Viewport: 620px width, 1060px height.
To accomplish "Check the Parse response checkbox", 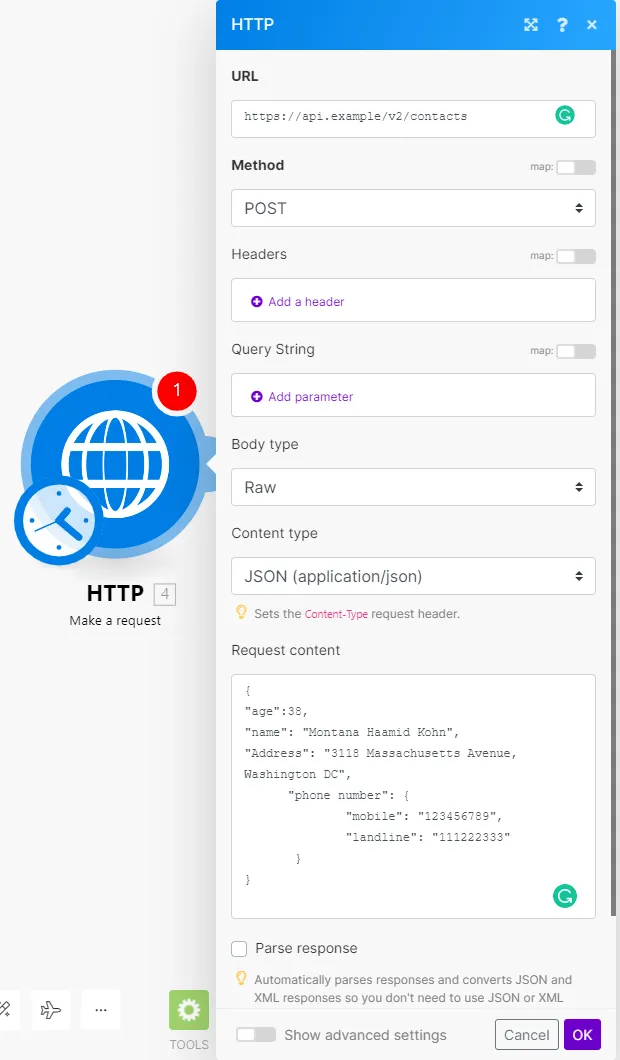I will (239, 948).
